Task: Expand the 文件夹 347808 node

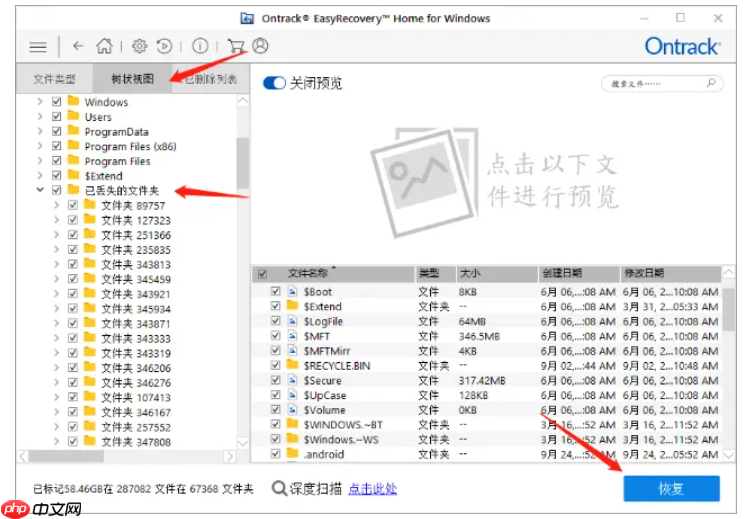Action: tap(57, 441)
